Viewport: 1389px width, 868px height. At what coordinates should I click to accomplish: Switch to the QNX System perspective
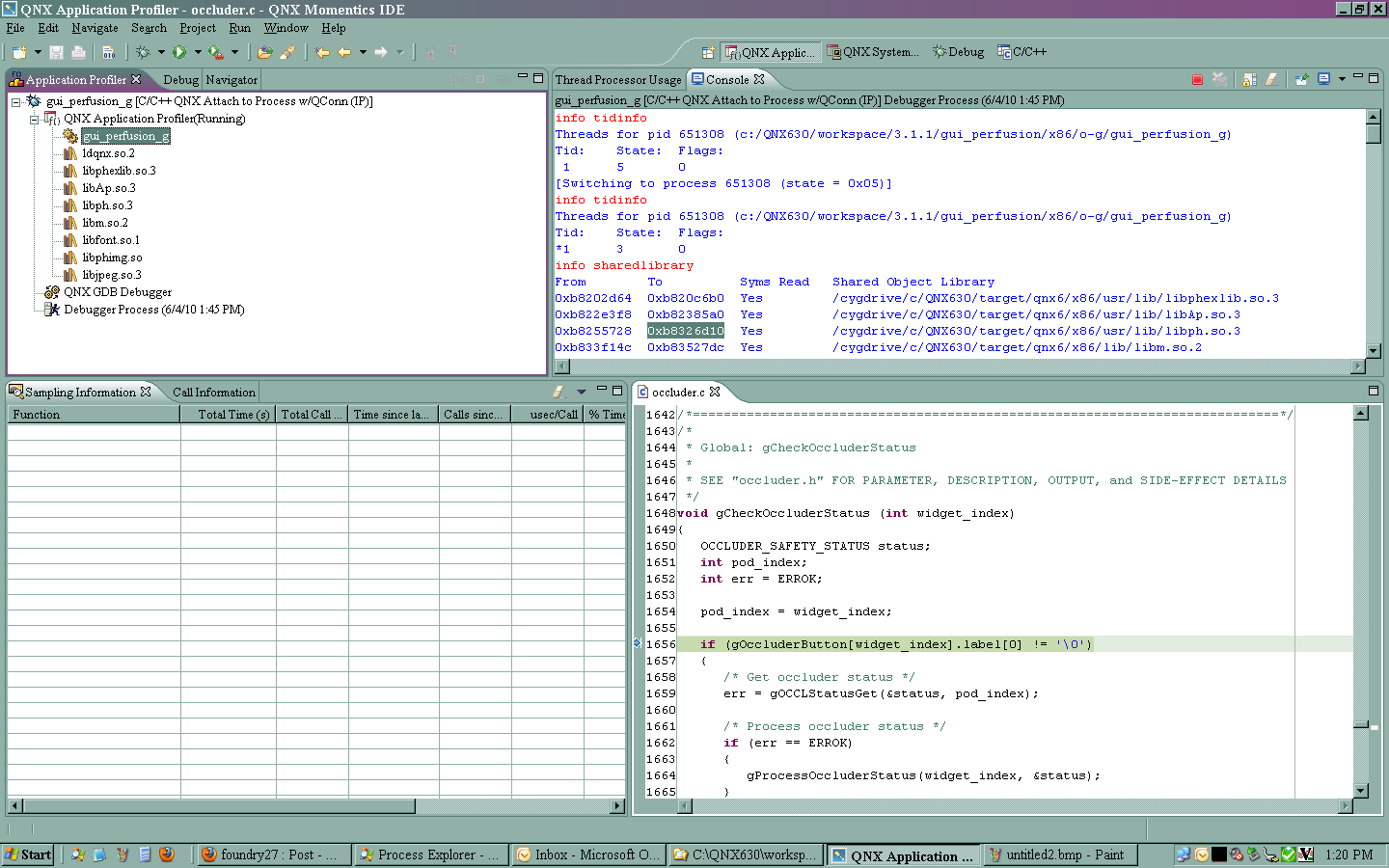tap(872, 52)
